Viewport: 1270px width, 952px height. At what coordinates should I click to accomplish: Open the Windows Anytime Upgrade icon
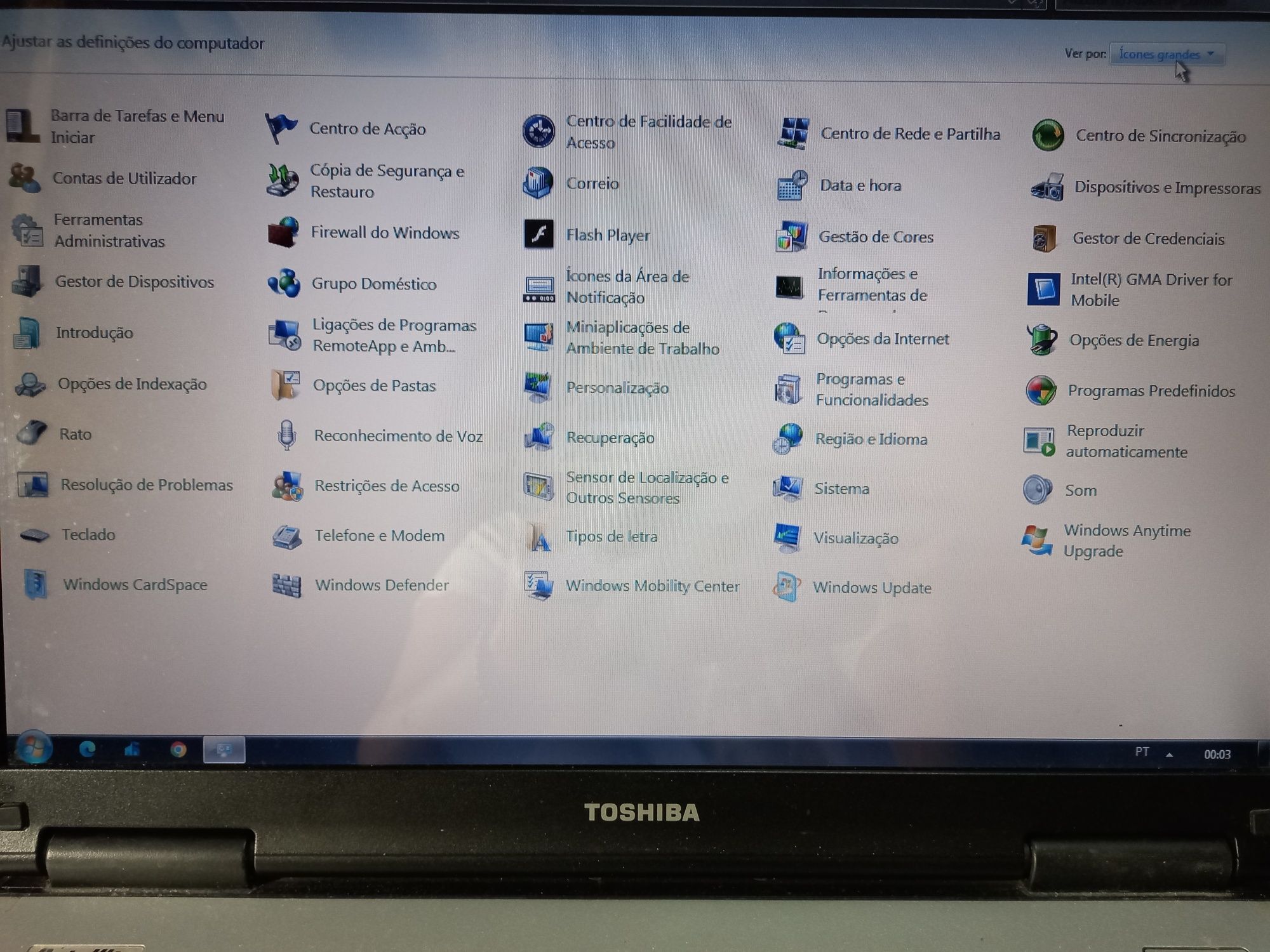point(1037,540)
